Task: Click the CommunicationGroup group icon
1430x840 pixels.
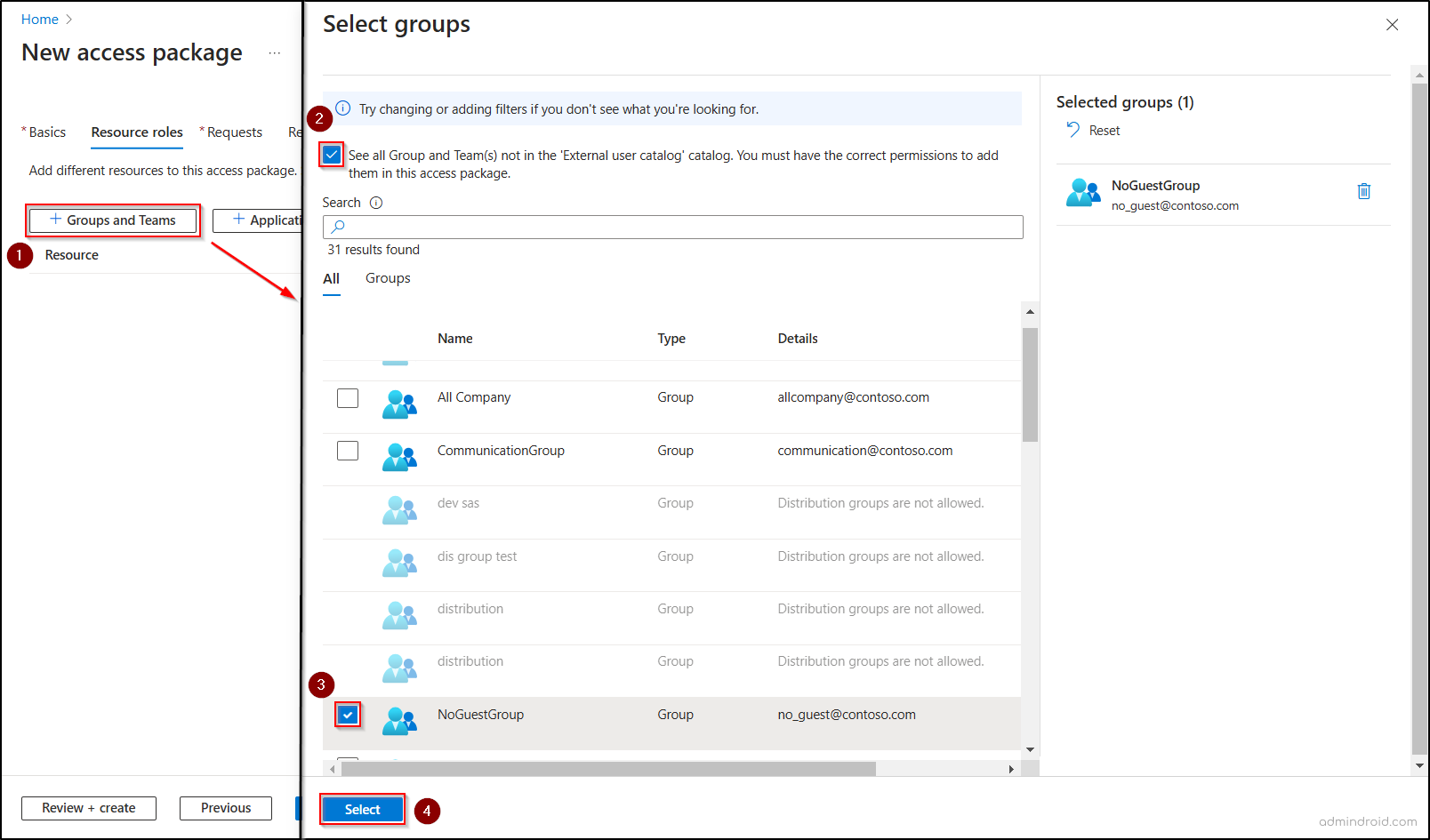Action: 399,458
